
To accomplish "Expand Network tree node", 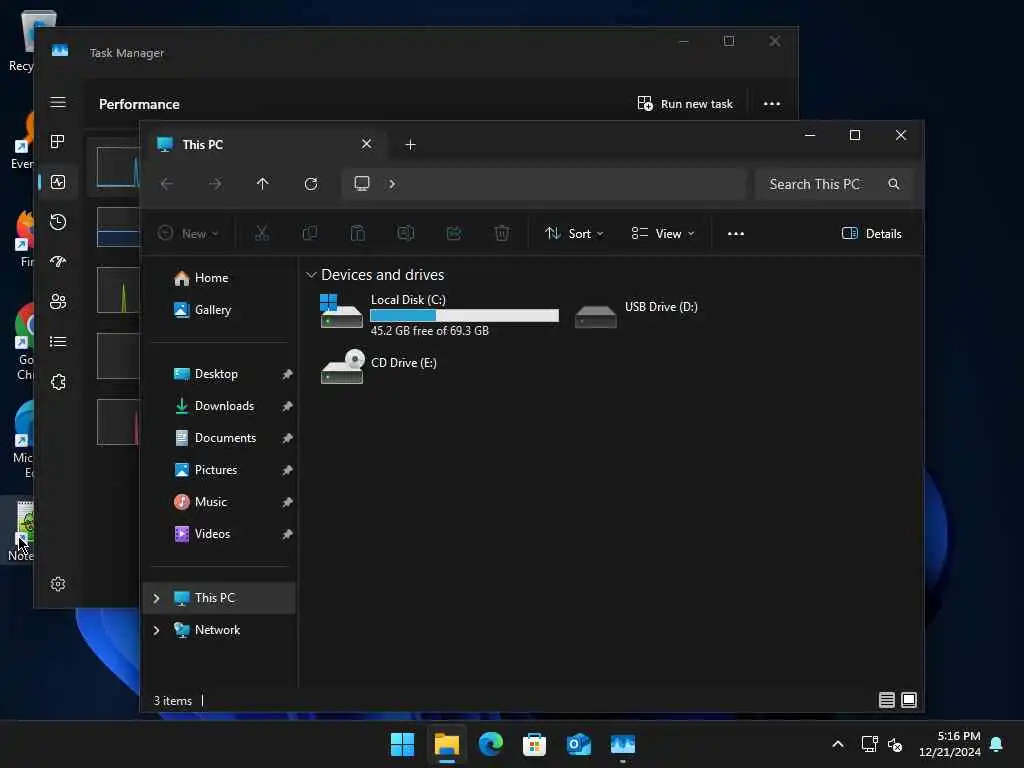I will point(156,630).
